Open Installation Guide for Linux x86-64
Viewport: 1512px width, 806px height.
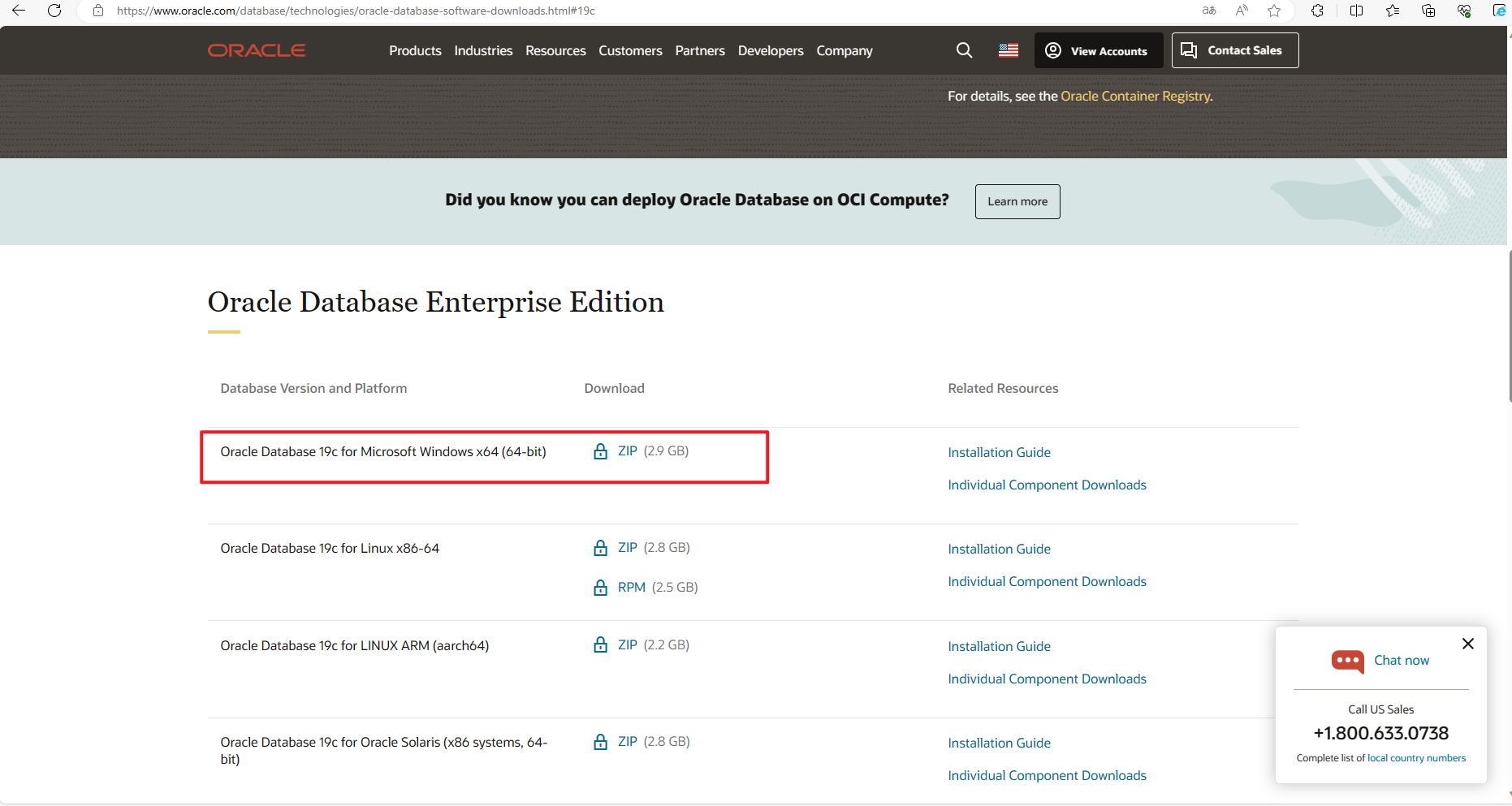999,549
